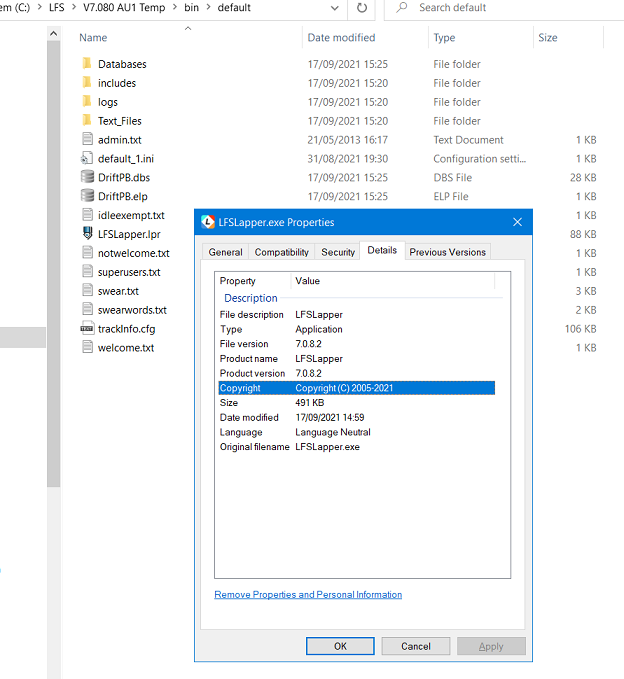Click the trackInfo.cfg file icon
Image resolution: width=624 pixels, height=679 pixels.
coord(87,329)
